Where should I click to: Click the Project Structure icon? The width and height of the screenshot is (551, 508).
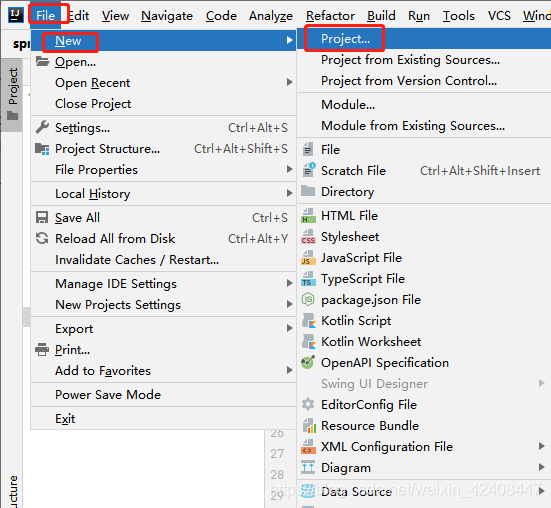tap(42, 149)
